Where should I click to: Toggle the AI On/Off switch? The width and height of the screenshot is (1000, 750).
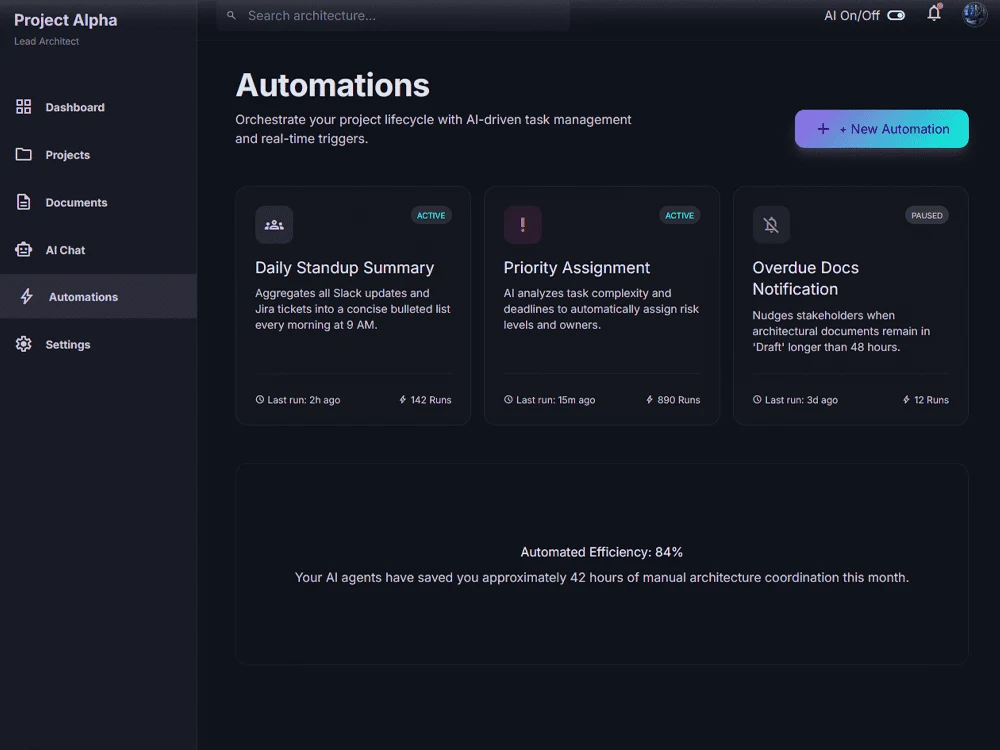(896, 15)
